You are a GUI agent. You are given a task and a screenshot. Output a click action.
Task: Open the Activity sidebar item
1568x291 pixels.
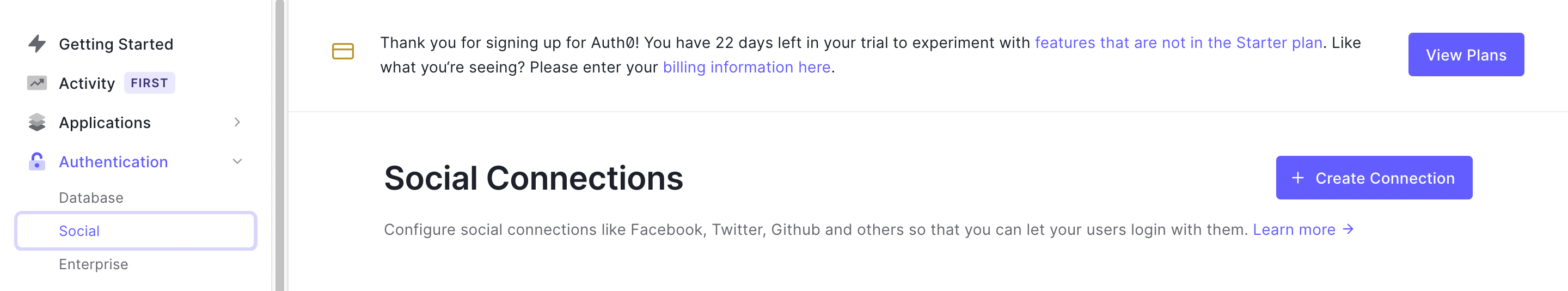point(87,83)
